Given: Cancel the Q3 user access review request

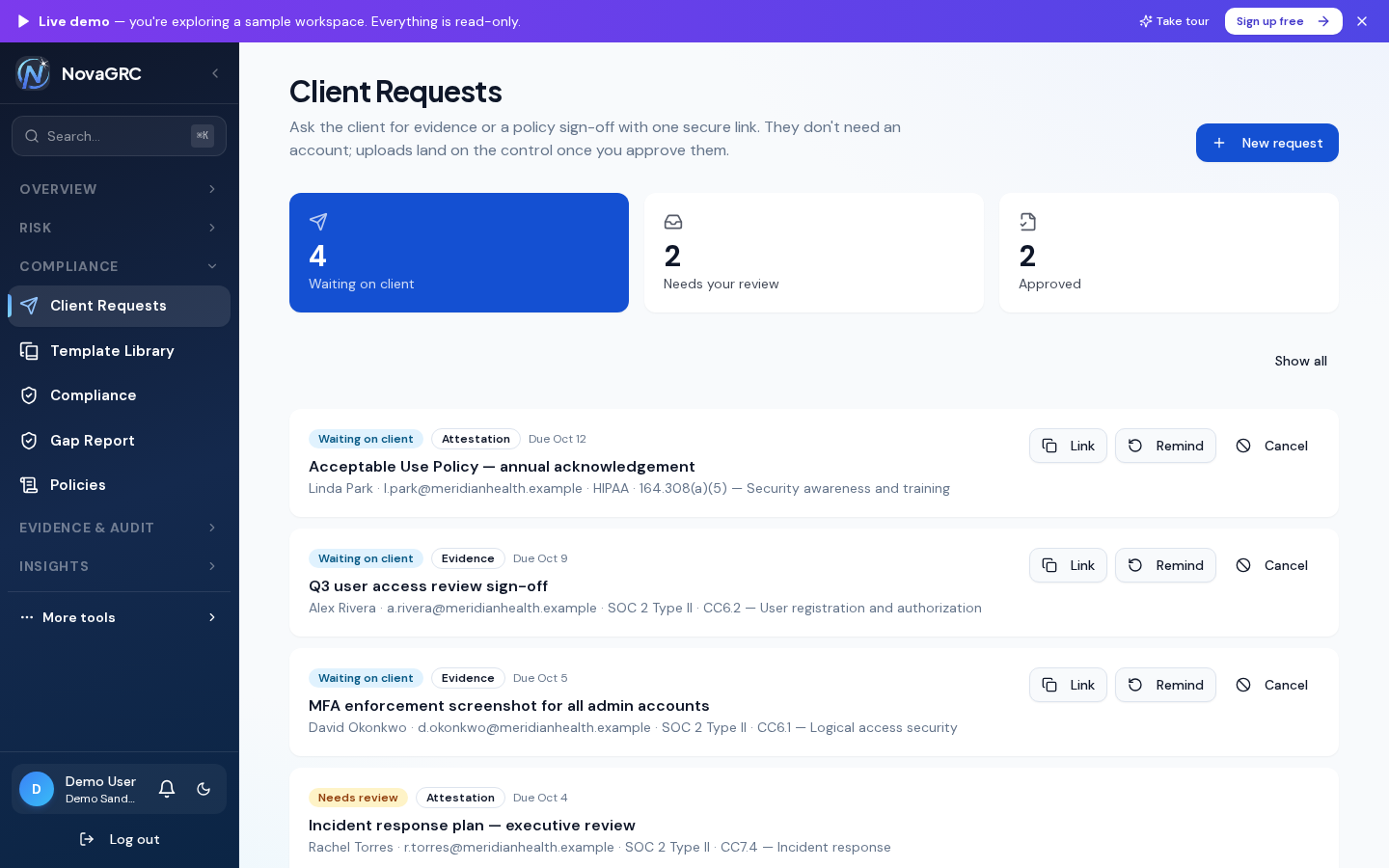Looking at the screenshot, I should pyautogui.click(x=1271, y=565).
